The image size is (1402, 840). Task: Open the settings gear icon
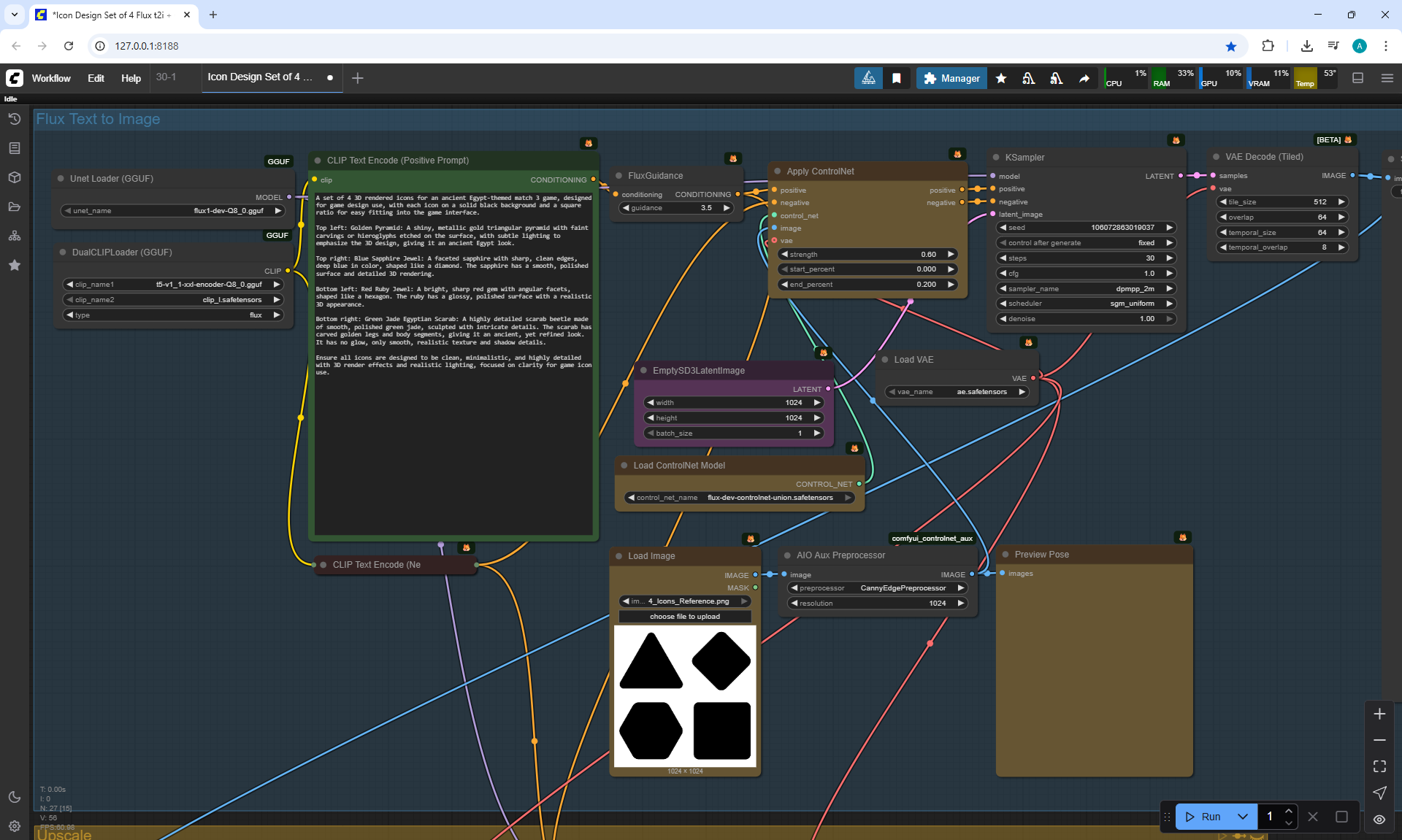pos(14,826)
